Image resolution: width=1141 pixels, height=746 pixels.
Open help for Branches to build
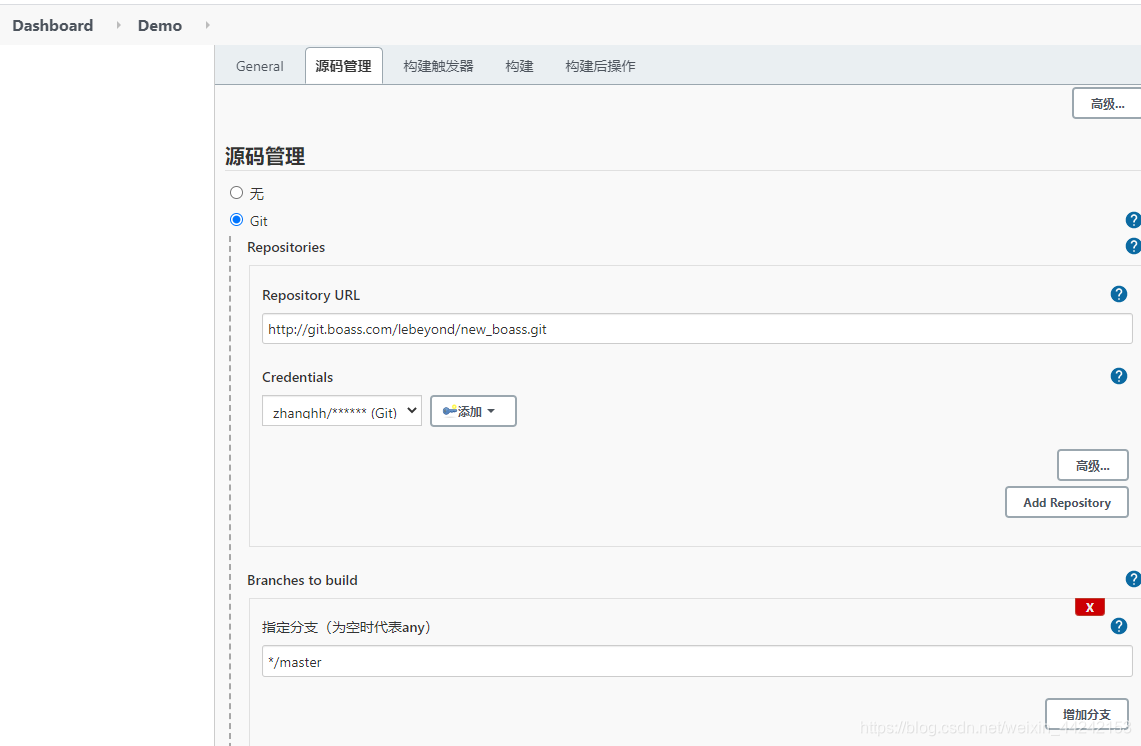[x=1133, y=579]
